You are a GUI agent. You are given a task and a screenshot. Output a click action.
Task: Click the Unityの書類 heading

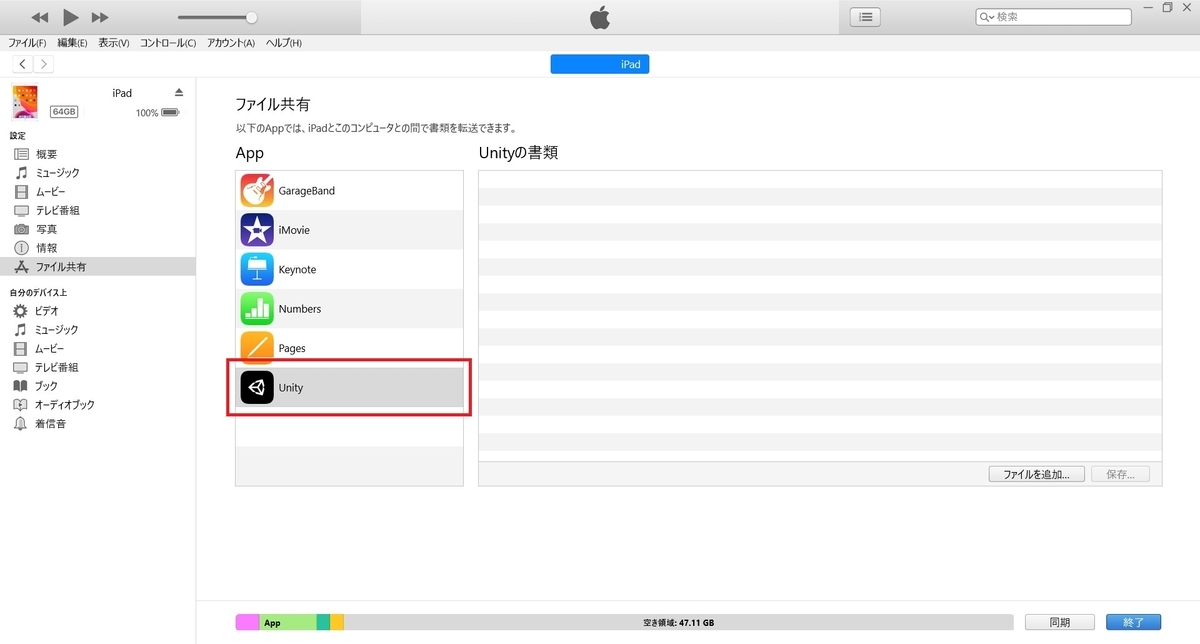pyautogui.click(x=518, y=154)
